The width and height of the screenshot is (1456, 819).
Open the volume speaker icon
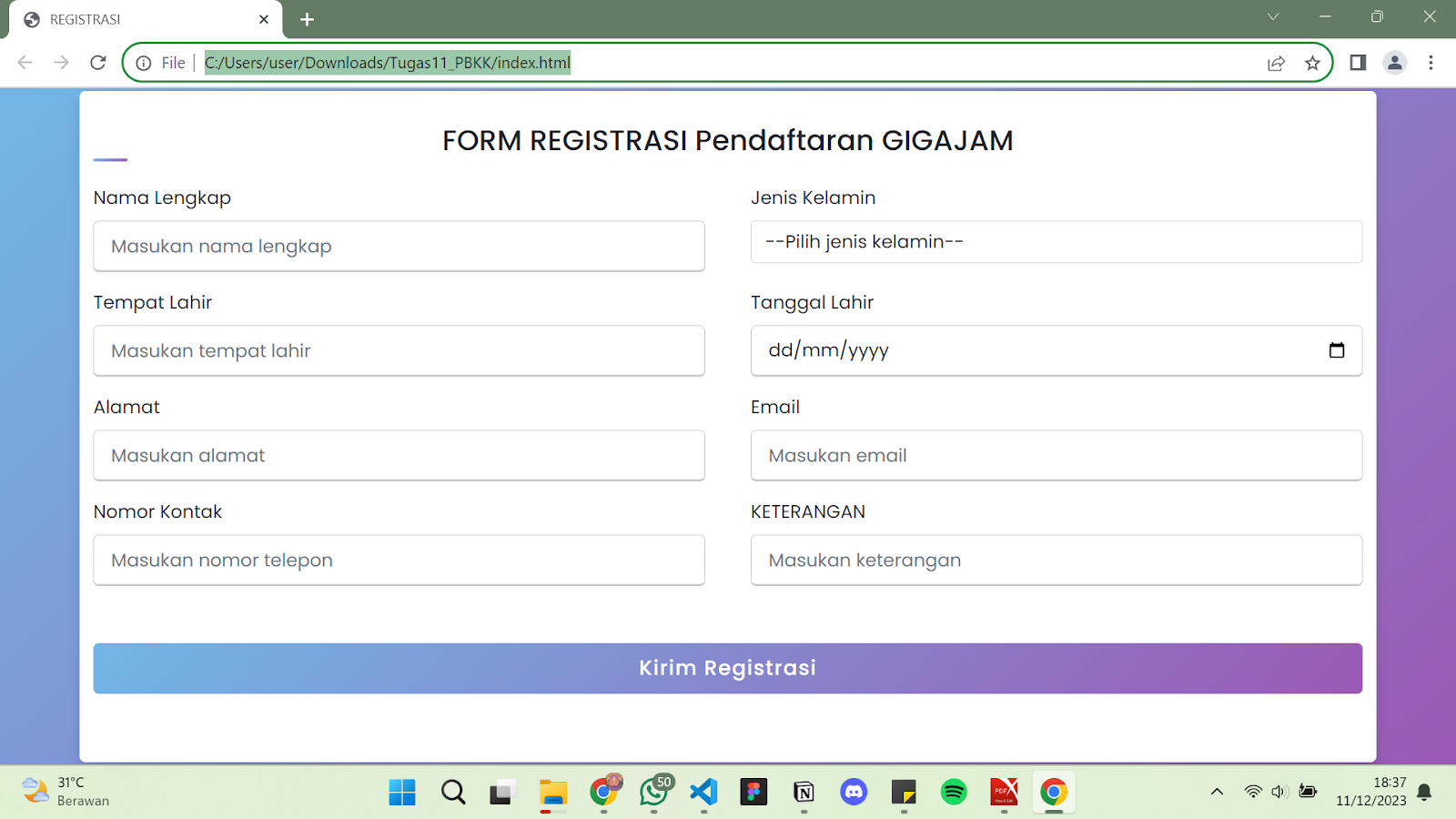[1279, 792]
